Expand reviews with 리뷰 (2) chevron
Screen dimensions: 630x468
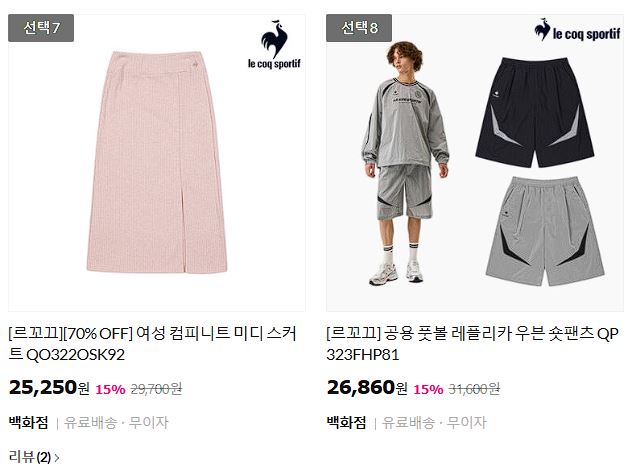tap(34, 457)
